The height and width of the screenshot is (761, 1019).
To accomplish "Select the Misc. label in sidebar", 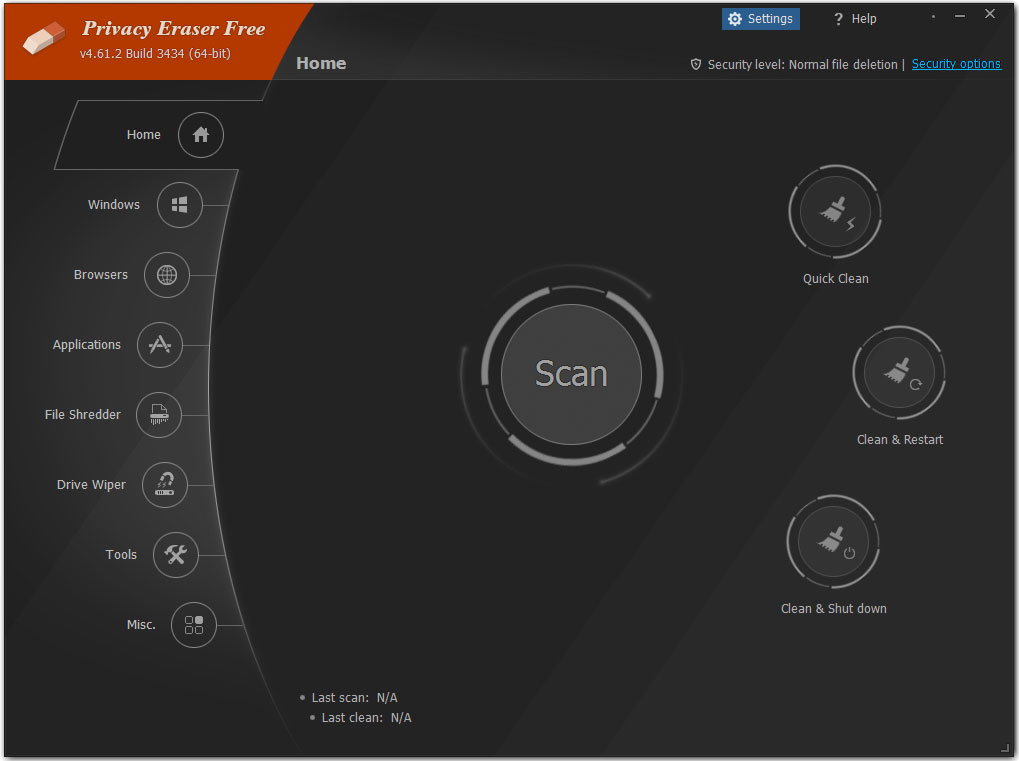I will (141, 625).
